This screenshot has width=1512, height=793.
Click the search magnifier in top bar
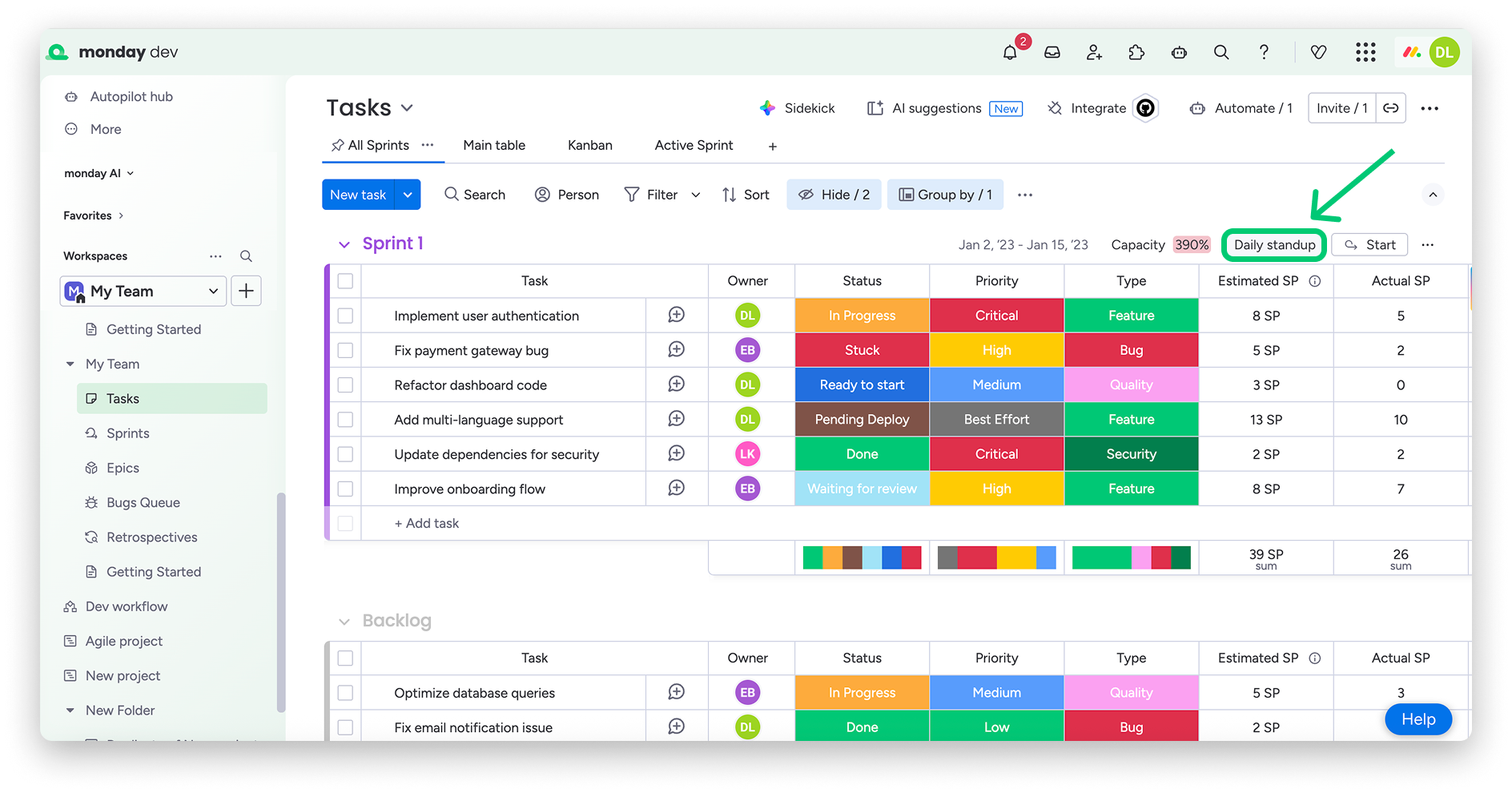(1221, 53)
